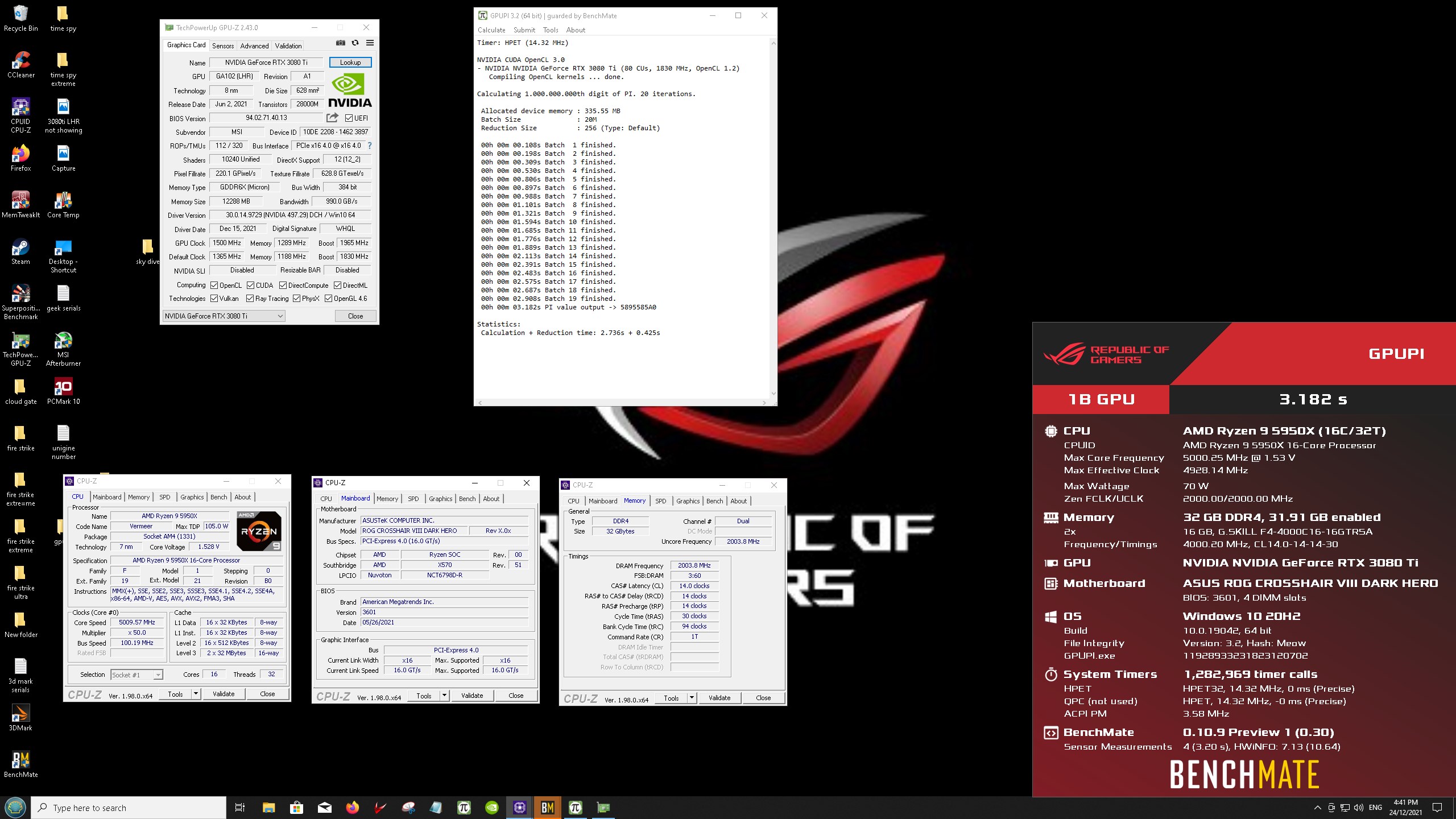Open PCMark 10 desktop icon
This screenshot has height=819, width=1456.
pos(63,391)
